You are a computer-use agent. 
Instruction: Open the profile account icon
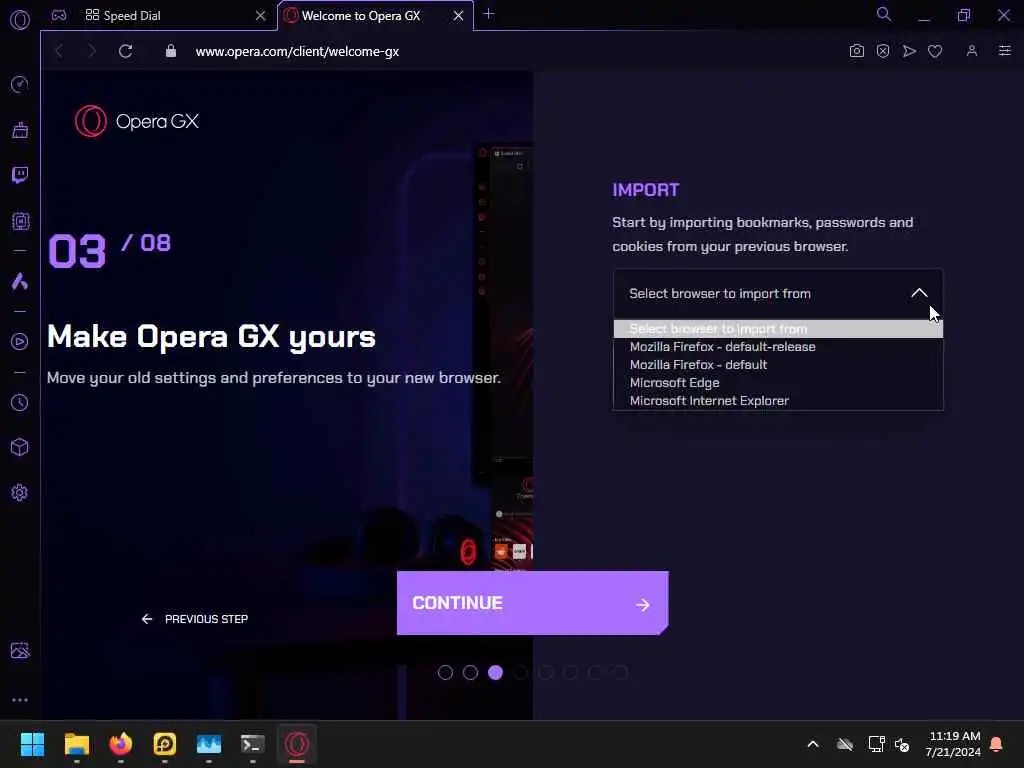click(971, 51)
